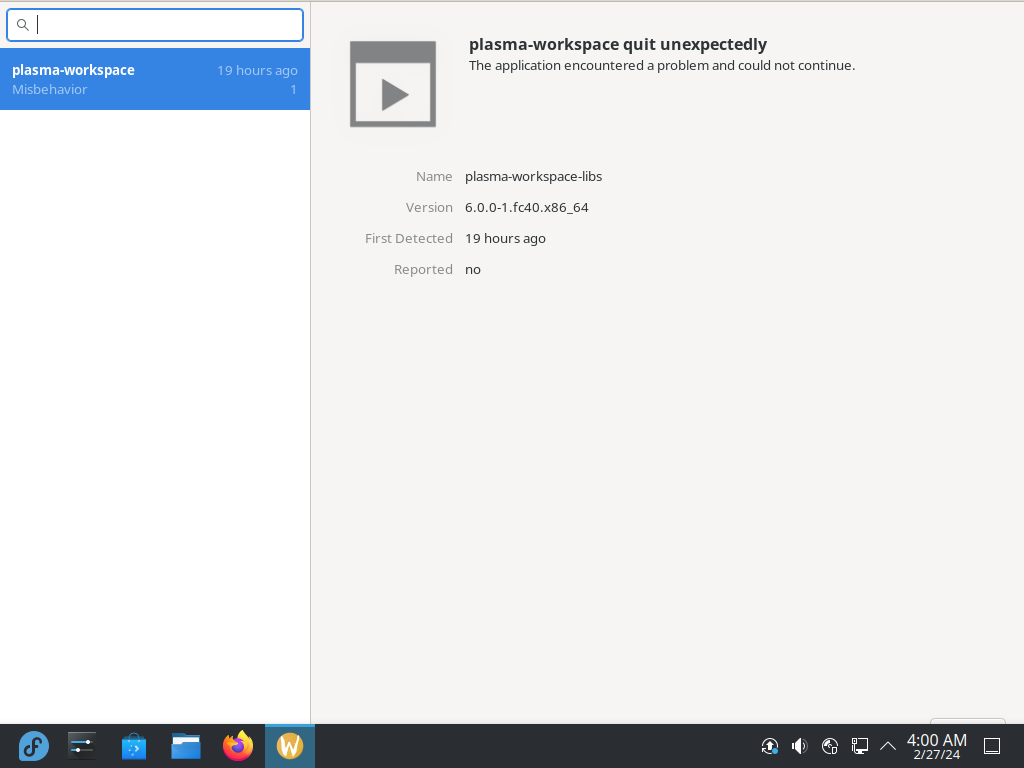Click the "First Detected" field label
1024x768 pixels.
pos(409,239)
